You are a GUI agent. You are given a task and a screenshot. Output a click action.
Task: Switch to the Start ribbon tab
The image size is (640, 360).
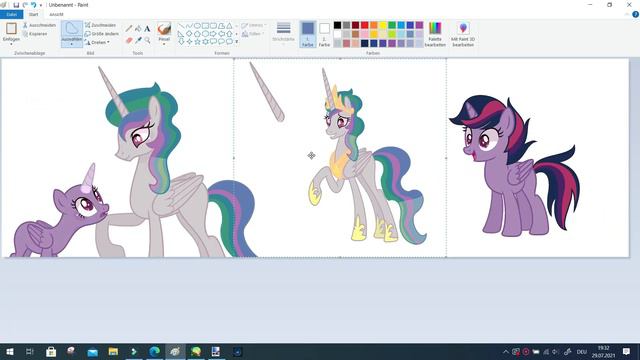tap(33, 14)
